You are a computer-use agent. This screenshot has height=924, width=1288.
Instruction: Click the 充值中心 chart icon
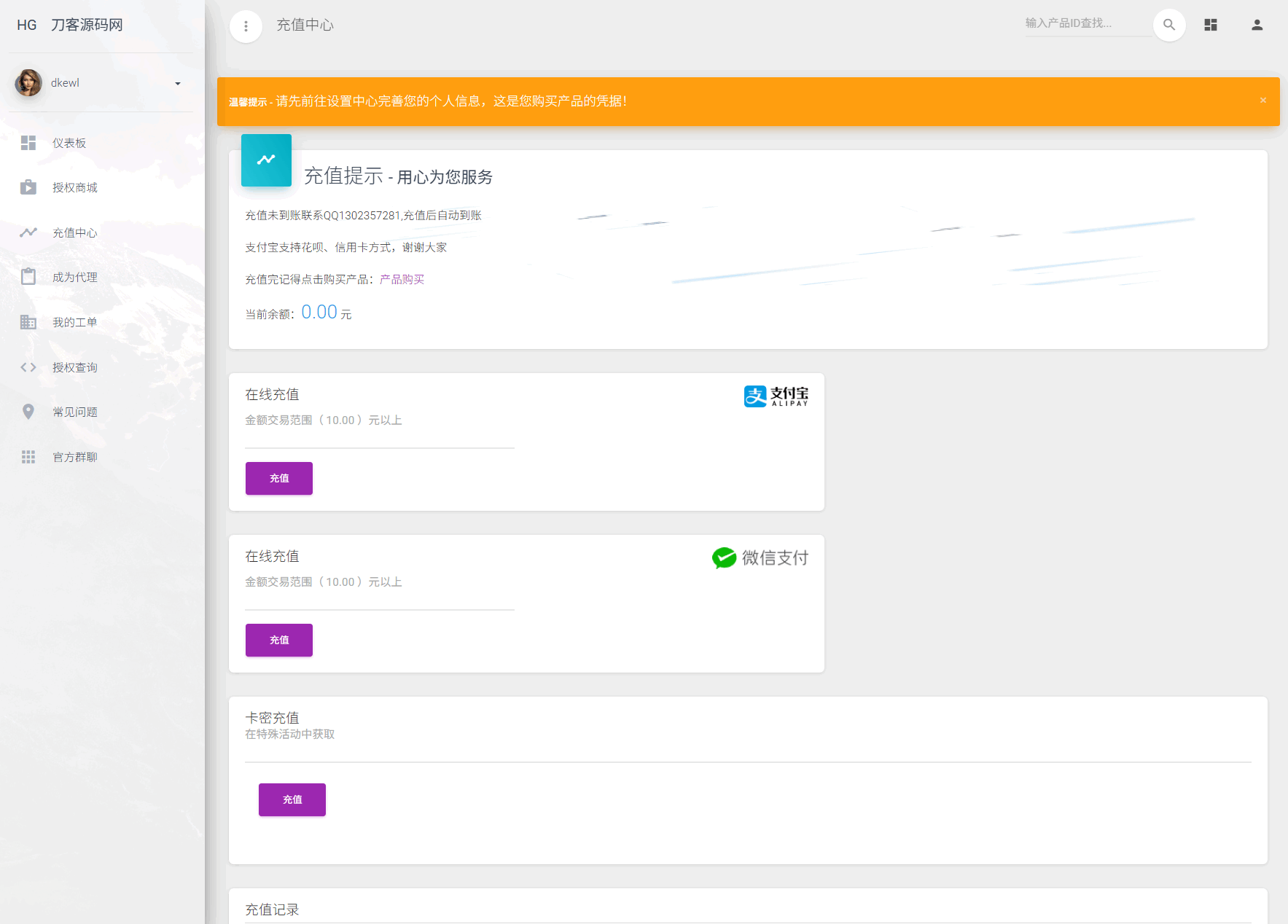tap(28, 232)
